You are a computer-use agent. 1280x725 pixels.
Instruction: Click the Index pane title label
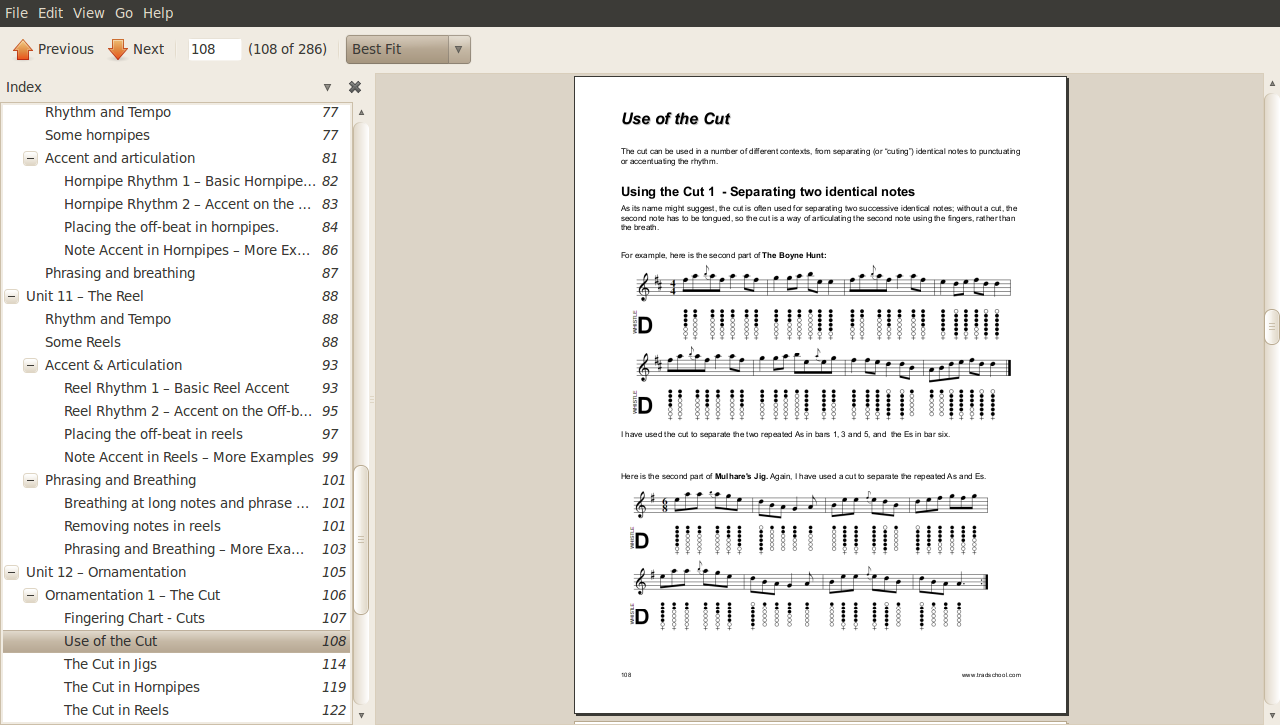(24, 87)
